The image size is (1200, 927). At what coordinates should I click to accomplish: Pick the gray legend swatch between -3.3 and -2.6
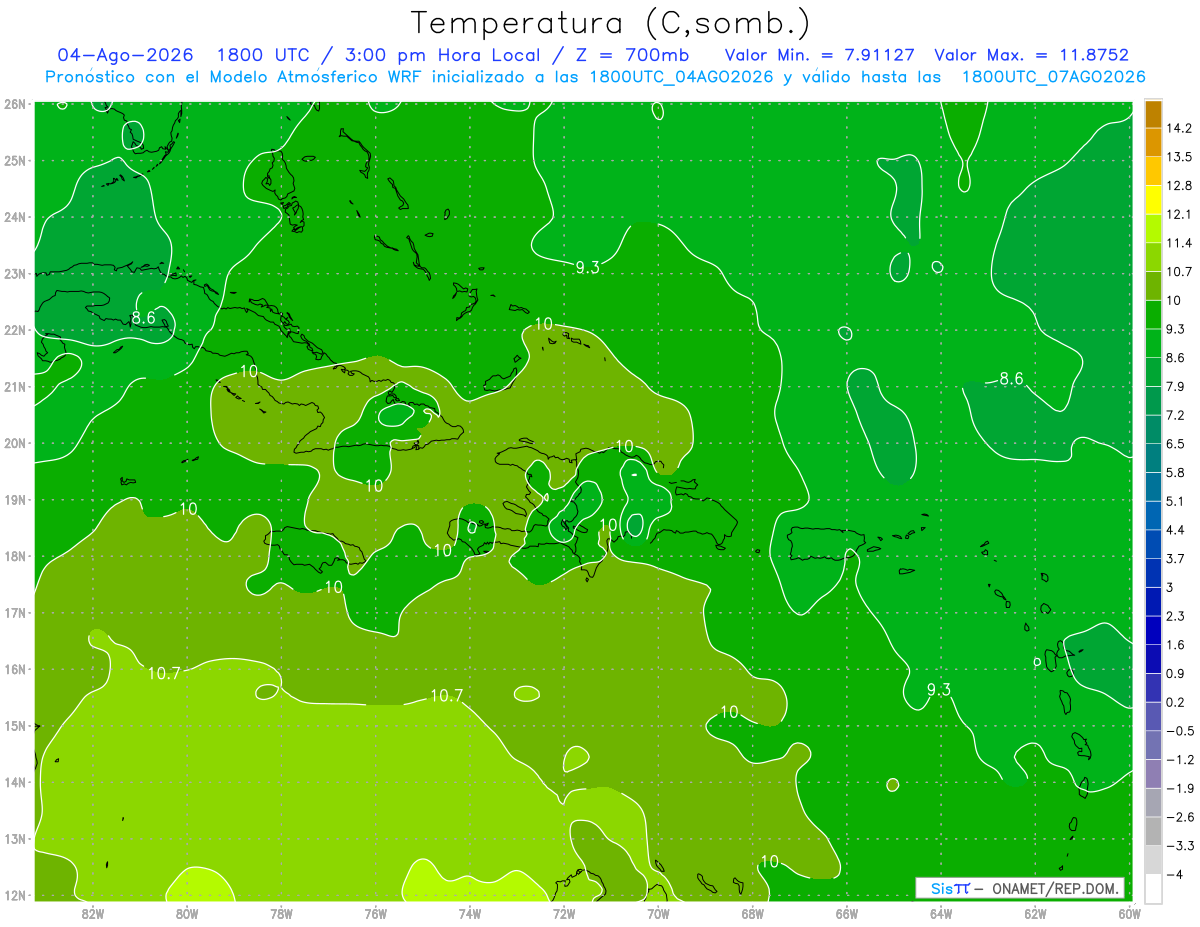coord(1153,831)
